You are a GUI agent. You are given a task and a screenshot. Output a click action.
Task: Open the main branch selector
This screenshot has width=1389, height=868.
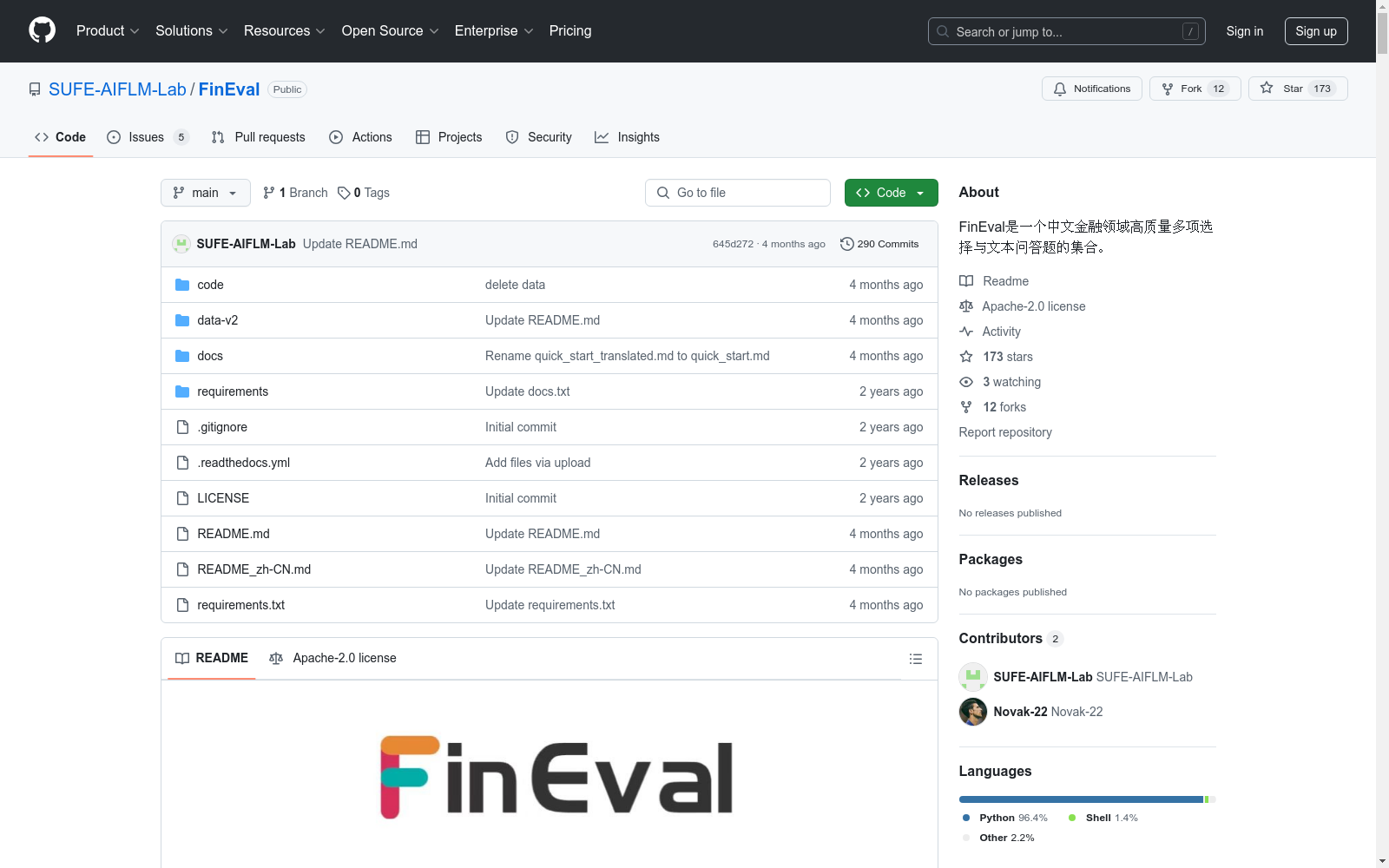tap(206, 193)
